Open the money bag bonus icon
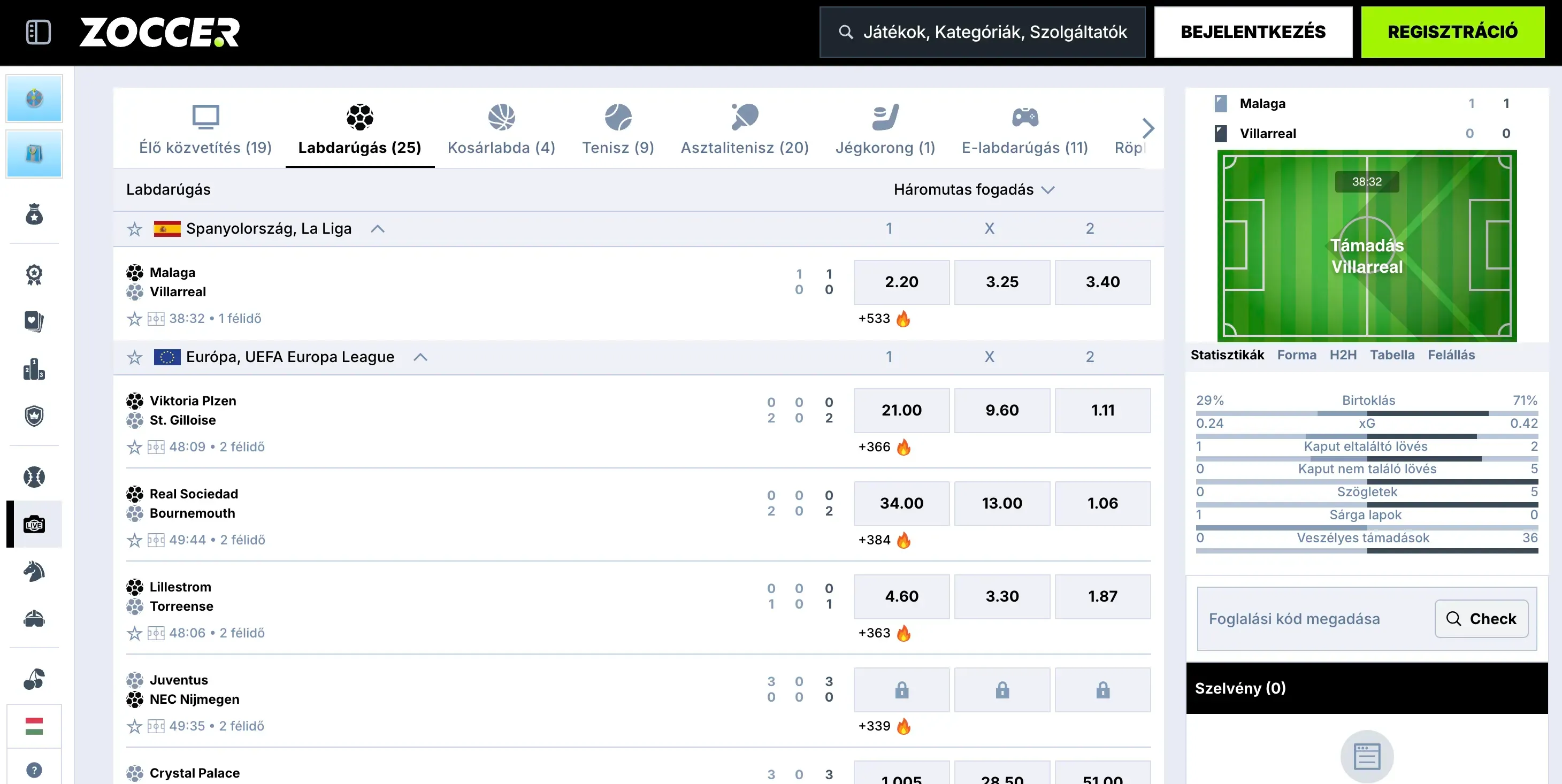This screenshot has height=784, width=1562. tap(34, 214)
